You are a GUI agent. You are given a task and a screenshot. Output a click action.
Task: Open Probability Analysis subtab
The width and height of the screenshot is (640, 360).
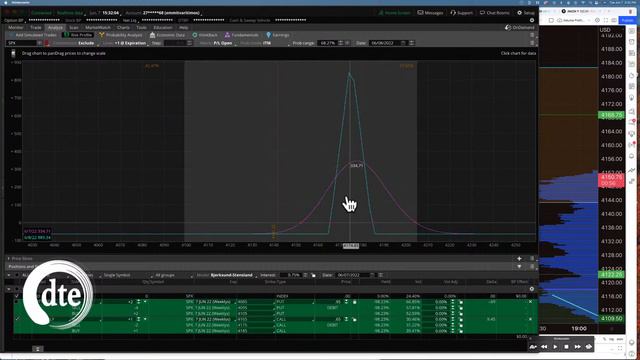[x=121, y=35]
